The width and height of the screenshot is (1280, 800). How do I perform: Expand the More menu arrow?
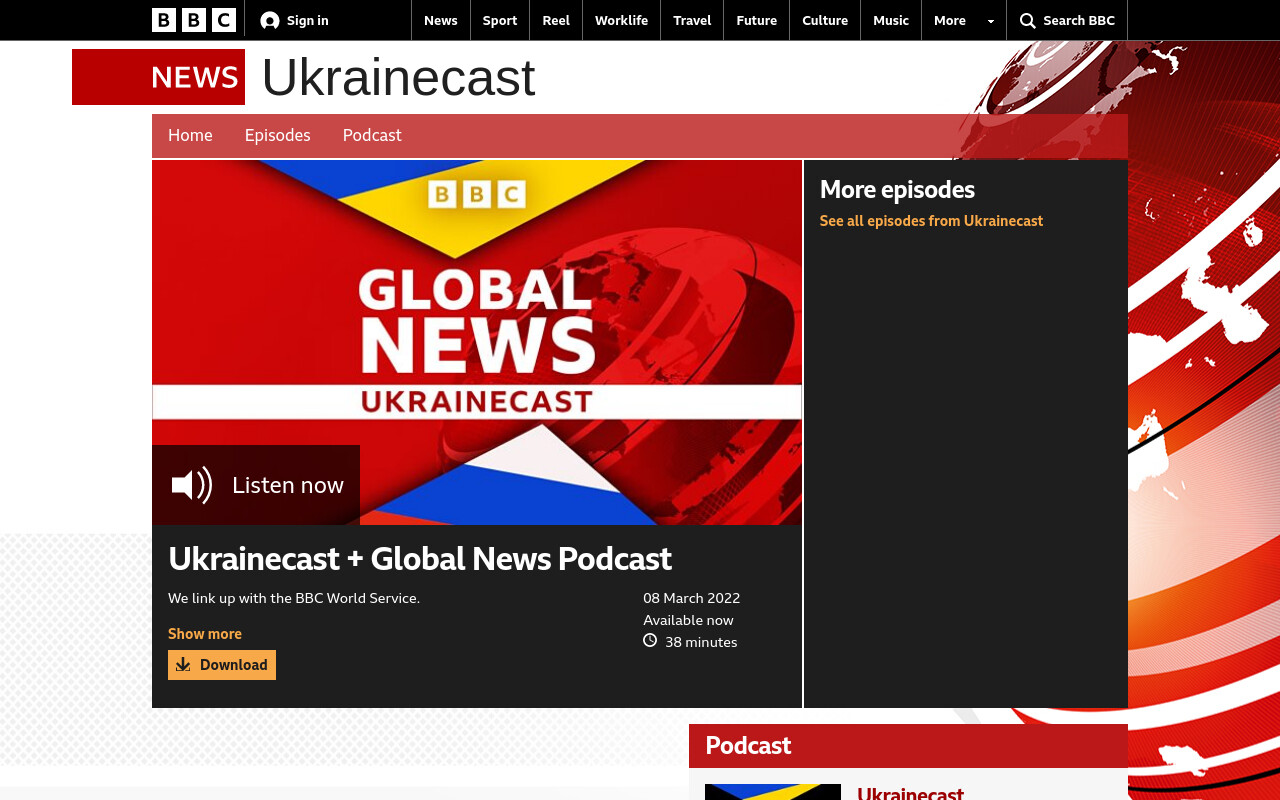[x=991, y=21]
